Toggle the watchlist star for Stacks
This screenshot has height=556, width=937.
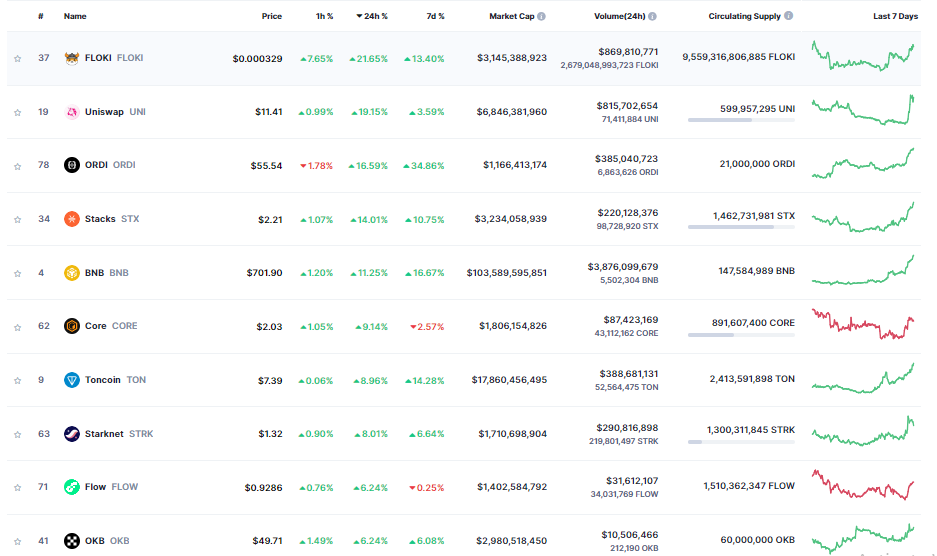[x=17, y=219]
